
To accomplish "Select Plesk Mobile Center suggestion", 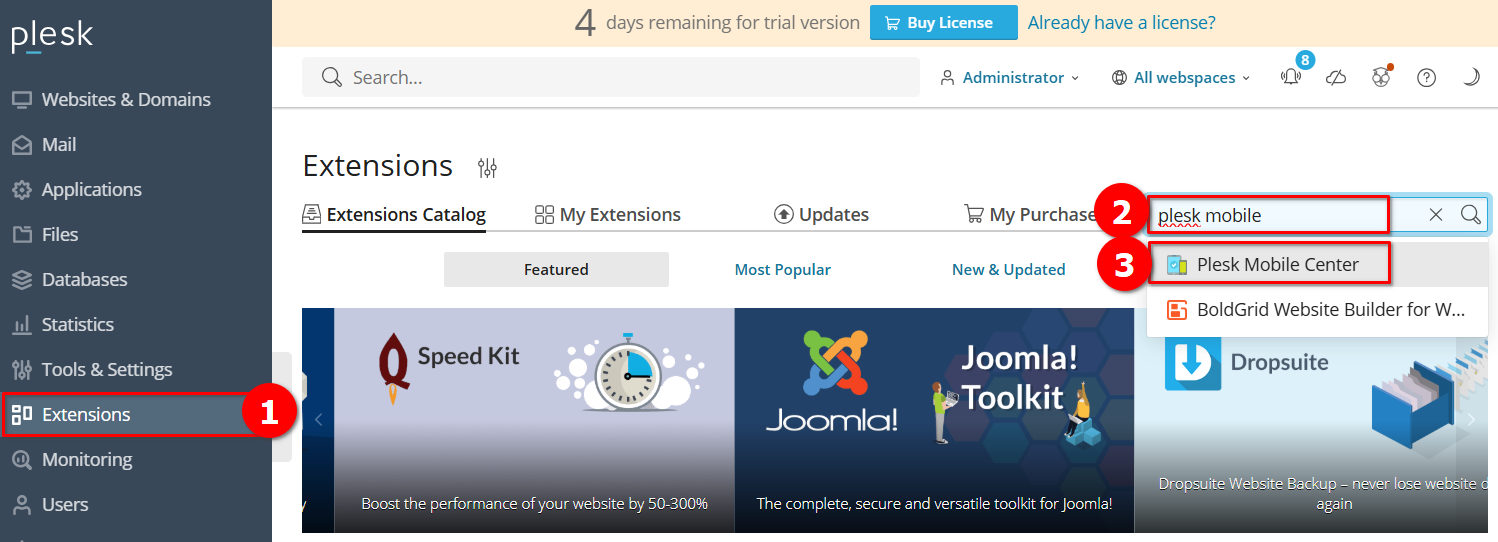I will coord(1318,264).
